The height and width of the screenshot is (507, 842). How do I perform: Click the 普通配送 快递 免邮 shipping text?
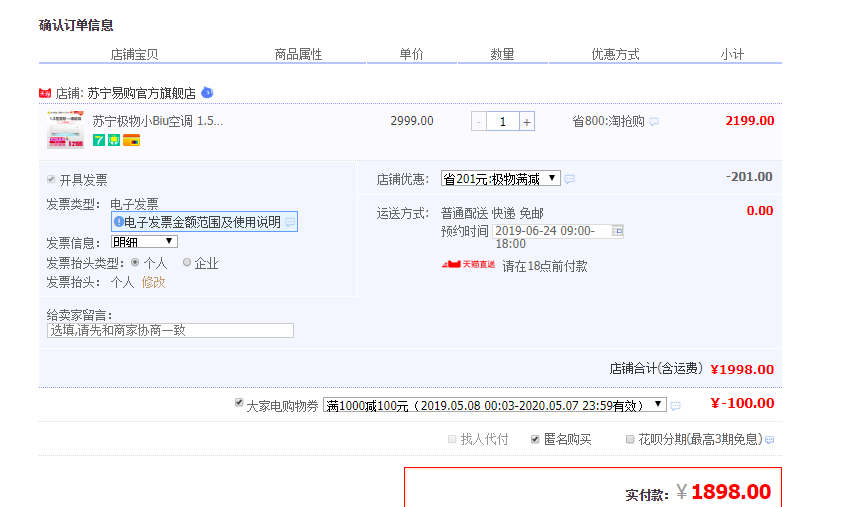pyautogui.click(x=492, y=214)
